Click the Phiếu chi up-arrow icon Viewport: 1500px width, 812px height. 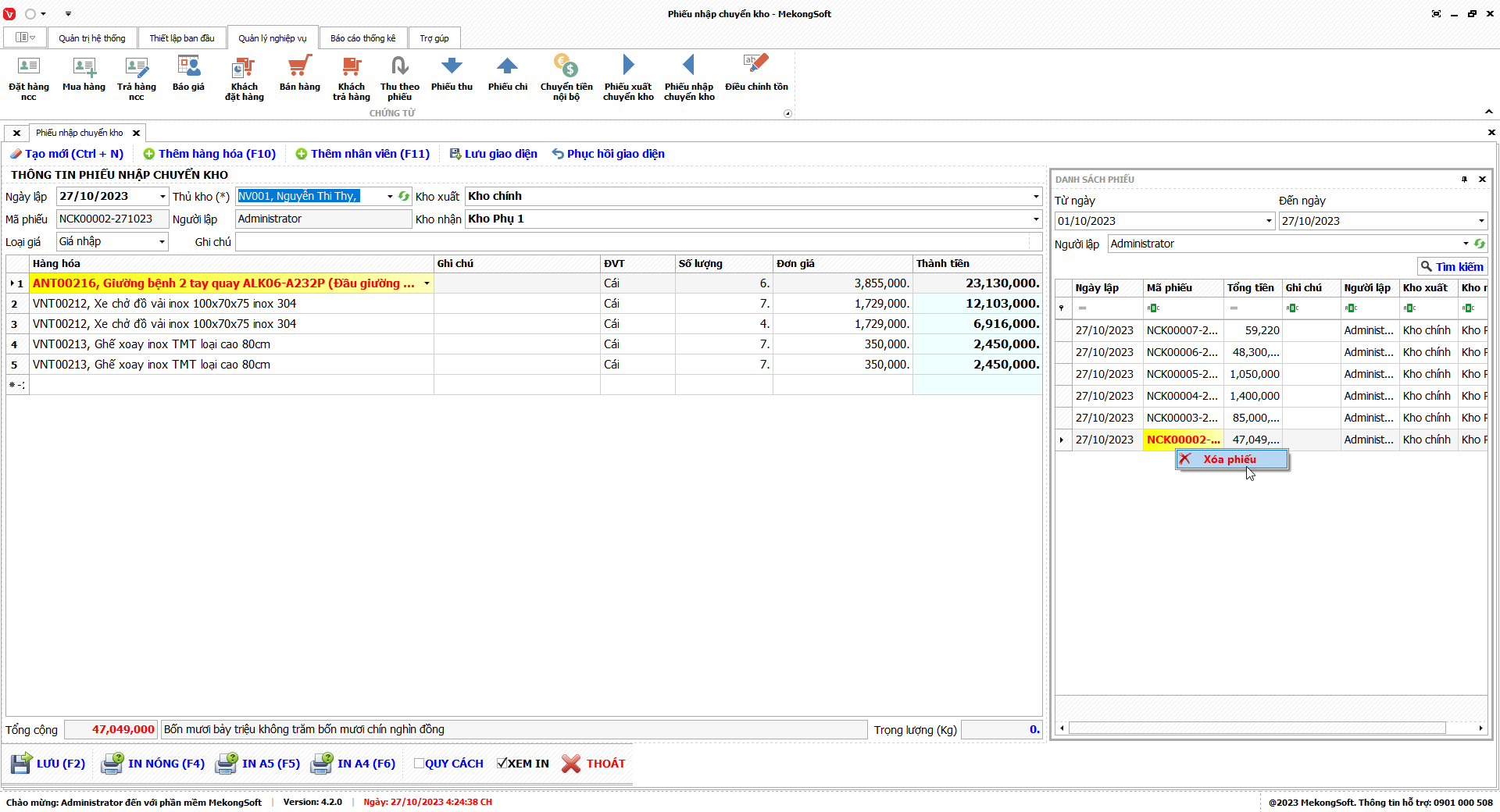507,66
